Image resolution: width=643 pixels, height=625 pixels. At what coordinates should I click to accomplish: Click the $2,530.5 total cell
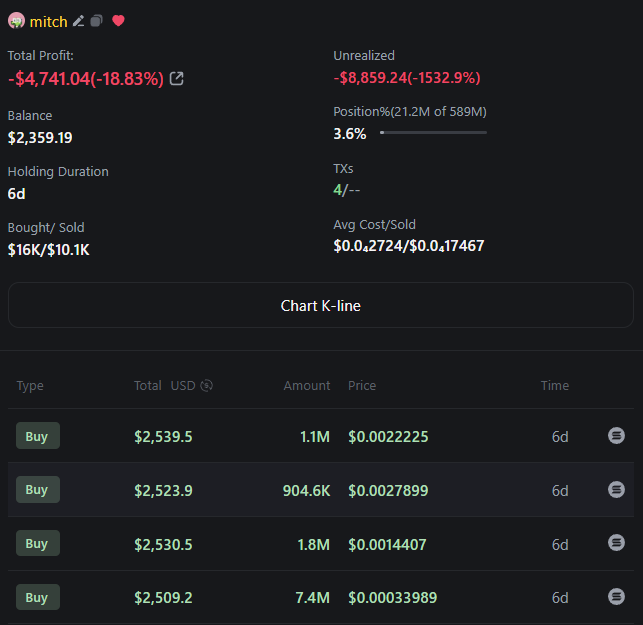click(163, 545)
